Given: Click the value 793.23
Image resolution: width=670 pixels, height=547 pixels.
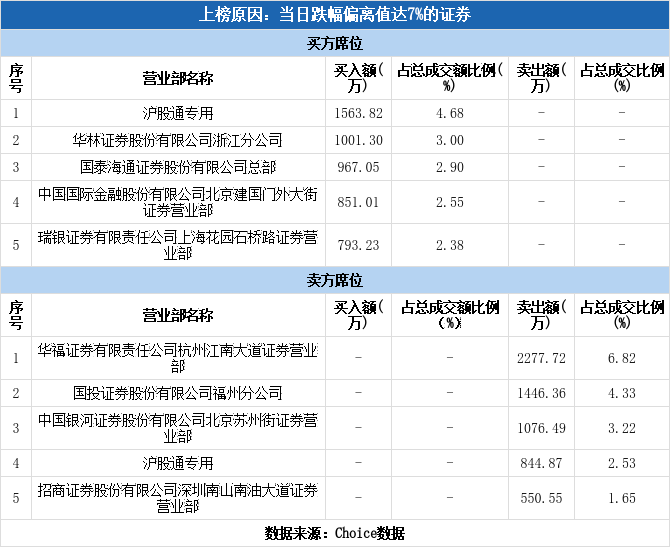Looking at the screenshot, I should (359, 245).
